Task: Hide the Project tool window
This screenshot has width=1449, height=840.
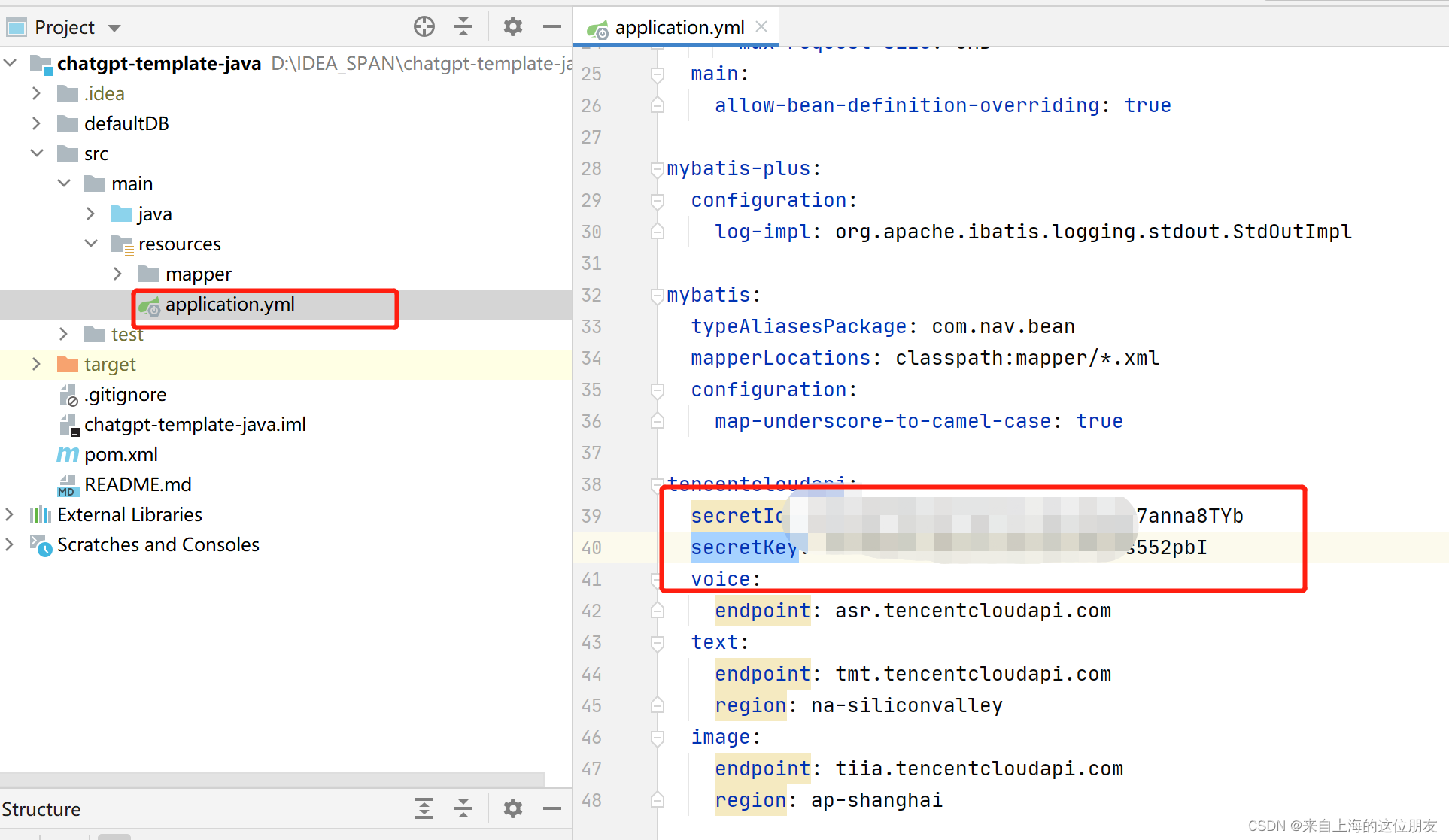Action: [x=552, y=27]
